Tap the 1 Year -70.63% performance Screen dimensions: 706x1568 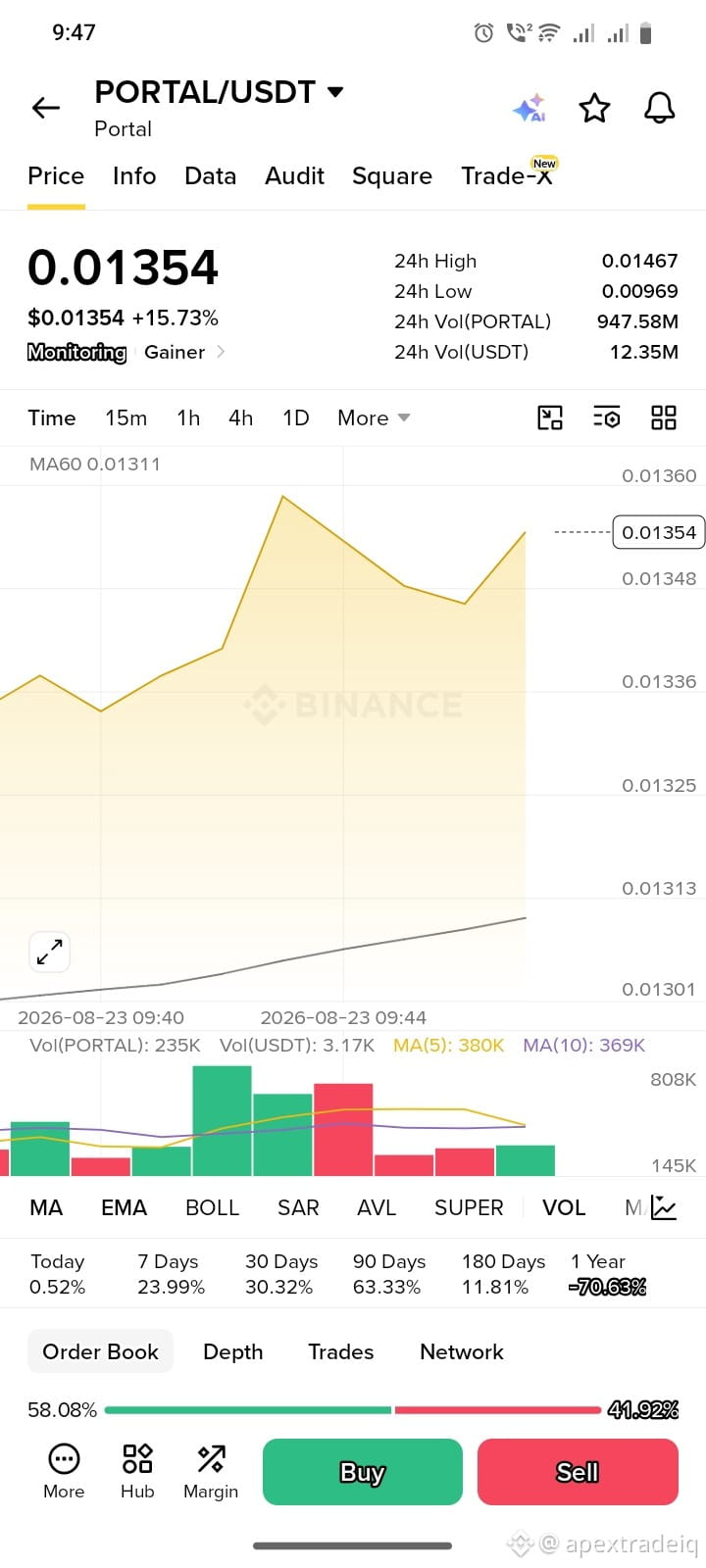pyautogui.click(x=608, y=1274)
